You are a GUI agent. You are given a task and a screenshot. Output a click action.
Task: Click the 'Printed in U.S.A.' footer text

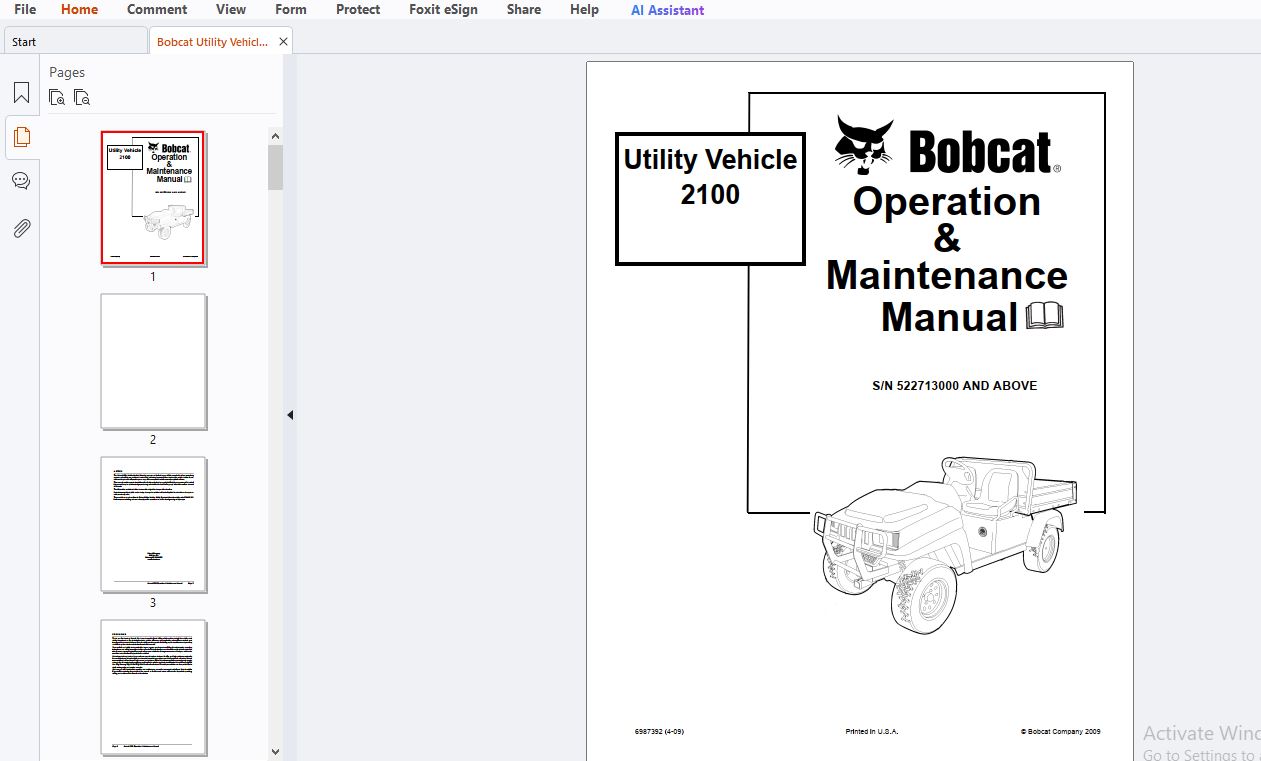872,731
